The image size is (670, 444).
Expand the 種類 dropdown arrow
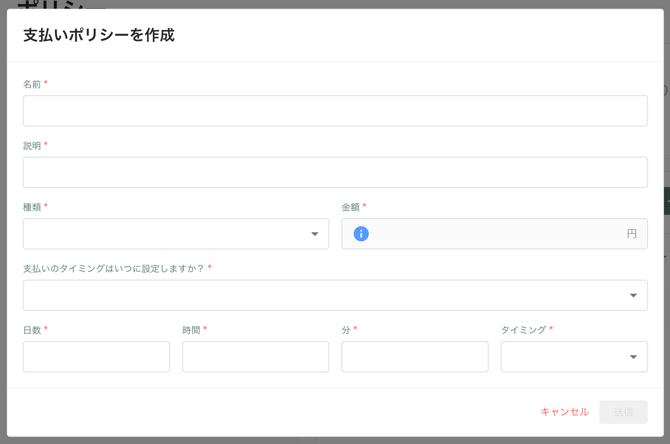(x=314, y=234)
